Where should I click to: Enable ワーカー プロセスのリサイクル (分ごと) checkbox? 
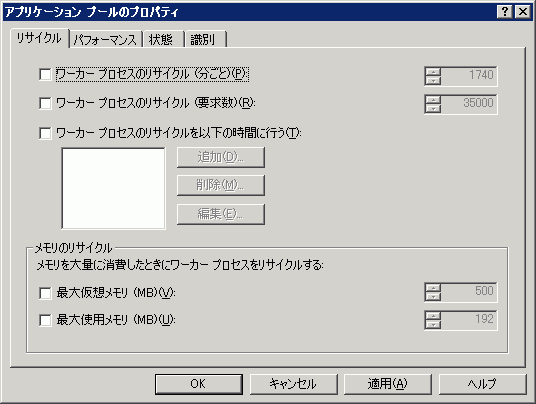(x=45, y=74)
